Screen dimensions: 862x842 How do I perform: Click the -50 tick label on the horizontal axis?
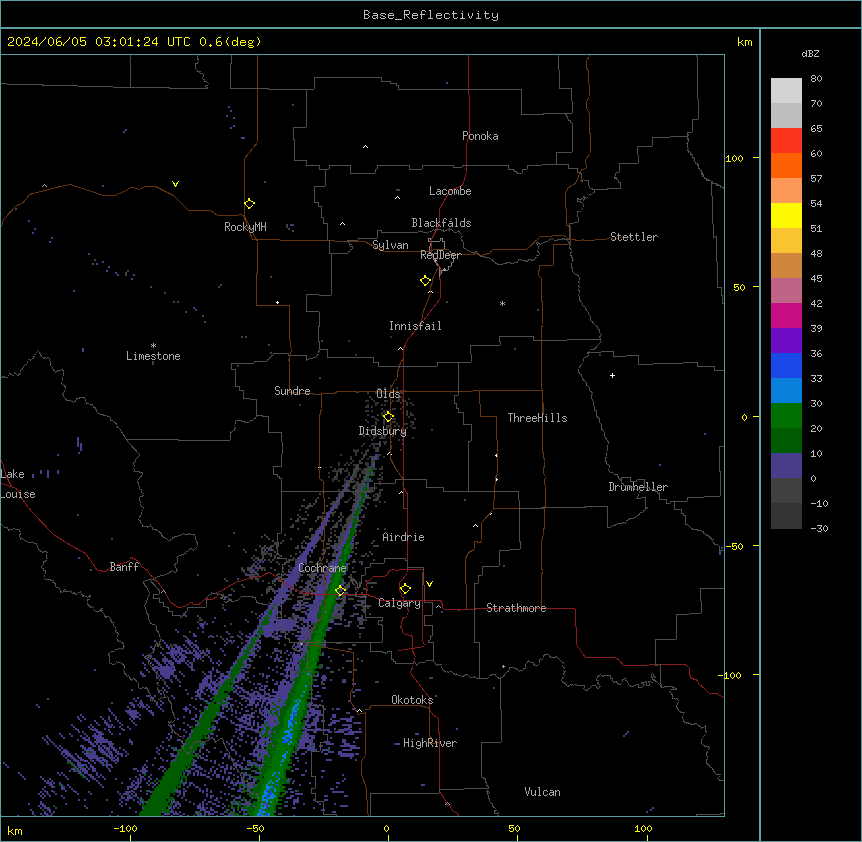255,828
